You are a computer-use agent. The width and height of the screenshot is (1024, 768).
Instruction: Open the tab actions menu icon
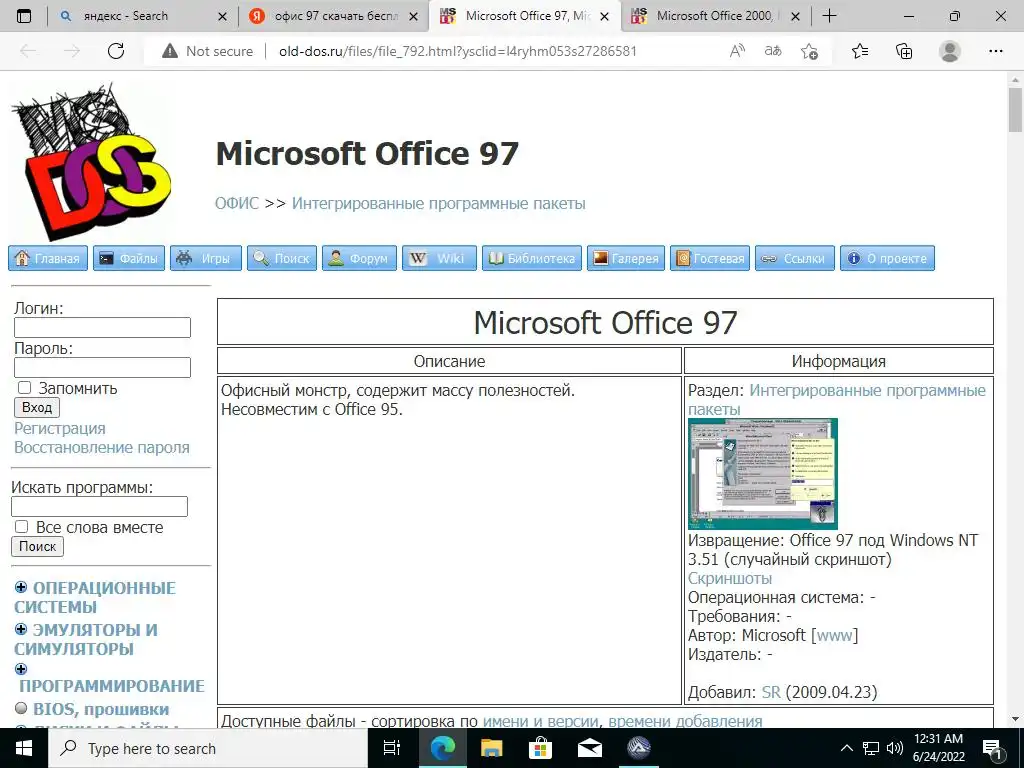(24, 16)
